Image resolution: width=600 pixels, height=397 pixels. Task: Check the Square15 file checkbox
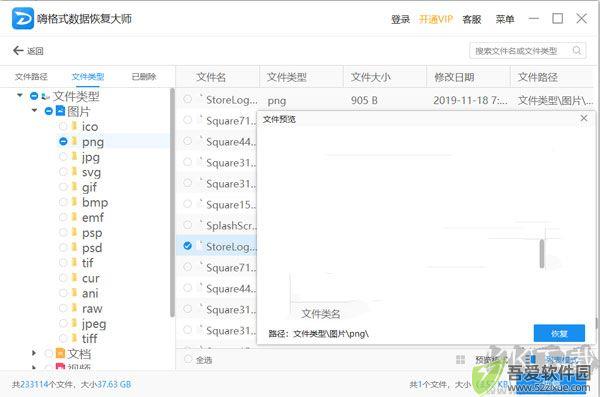(x=188, y=204)
